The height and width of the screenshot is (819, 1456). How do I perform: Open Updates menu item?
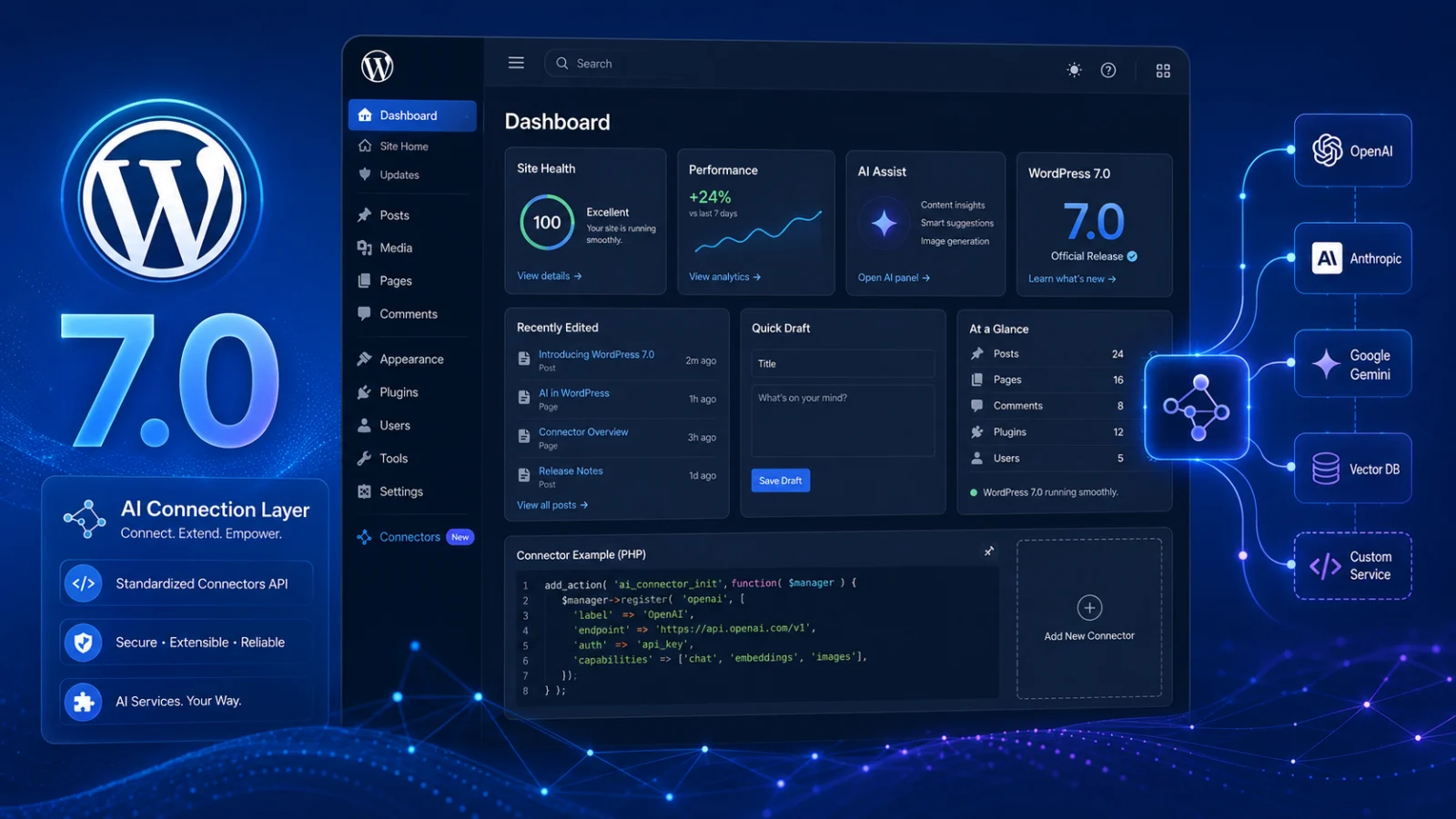(x=399, y=175)
